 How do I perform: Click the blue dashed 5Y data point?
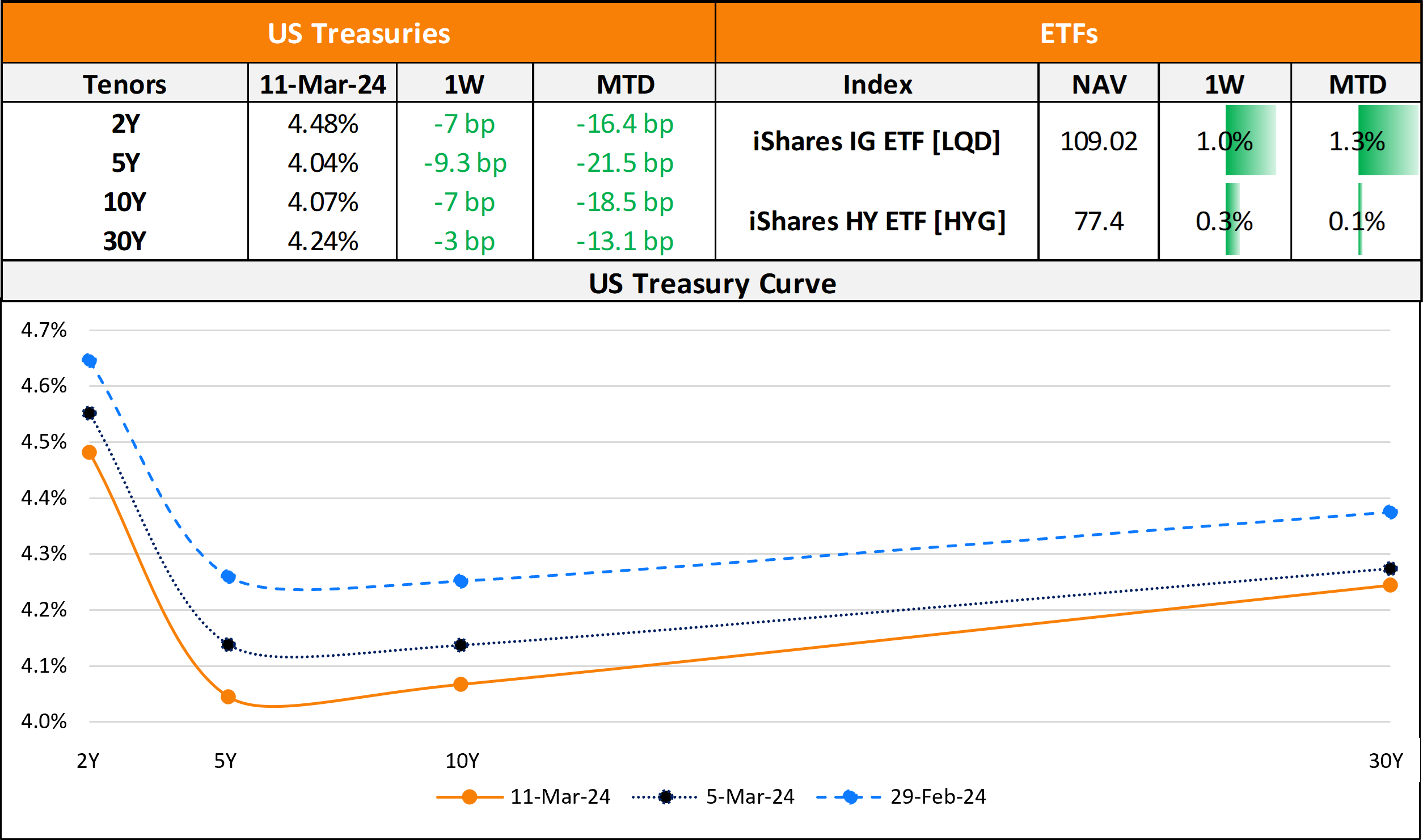[228, 577]
